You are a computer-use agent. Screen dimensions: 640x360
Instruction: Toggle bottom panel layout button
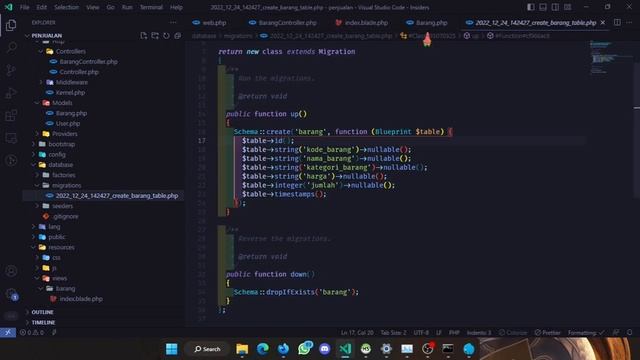tap(543, 7)
